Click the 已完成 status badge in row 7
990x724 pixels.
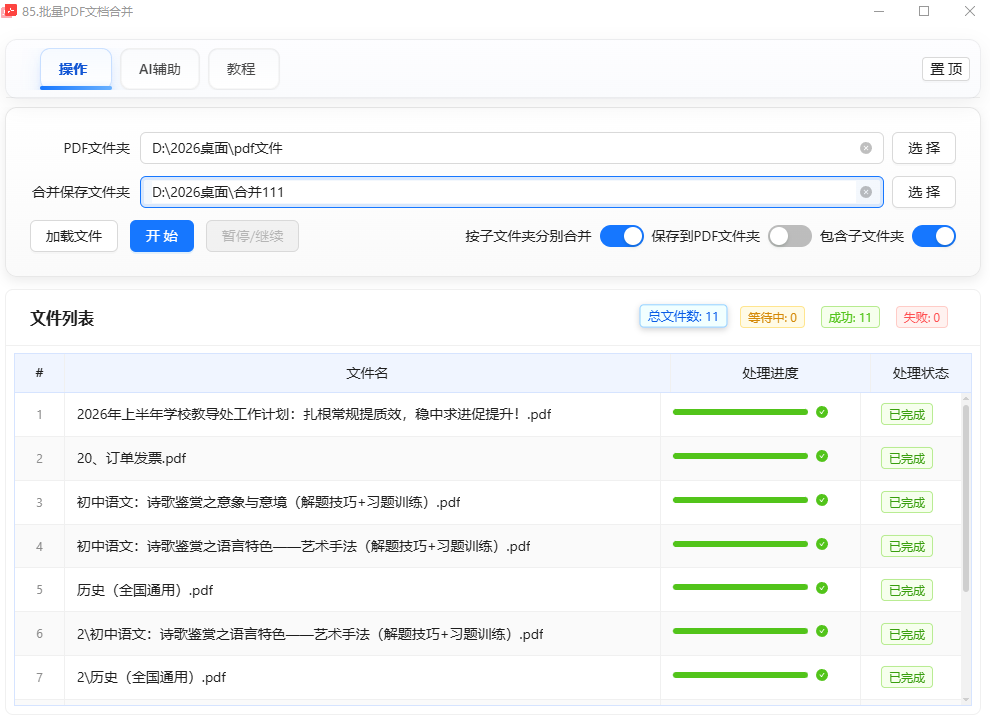pos(906,678)
